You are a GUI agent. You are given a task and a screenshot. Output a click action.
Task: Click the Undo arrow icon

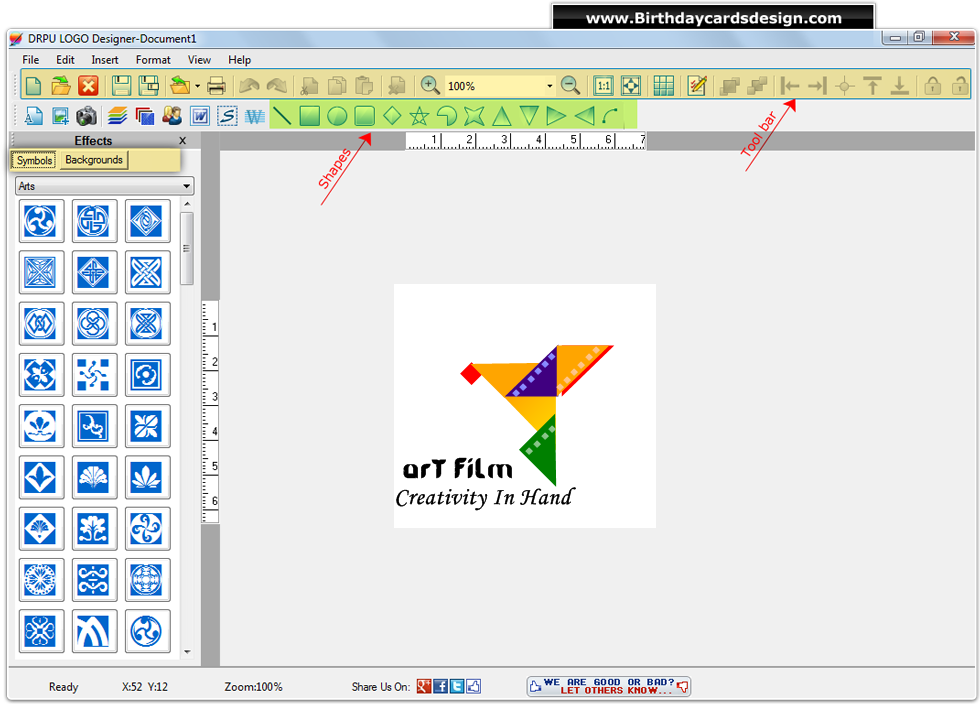[249, 85]
